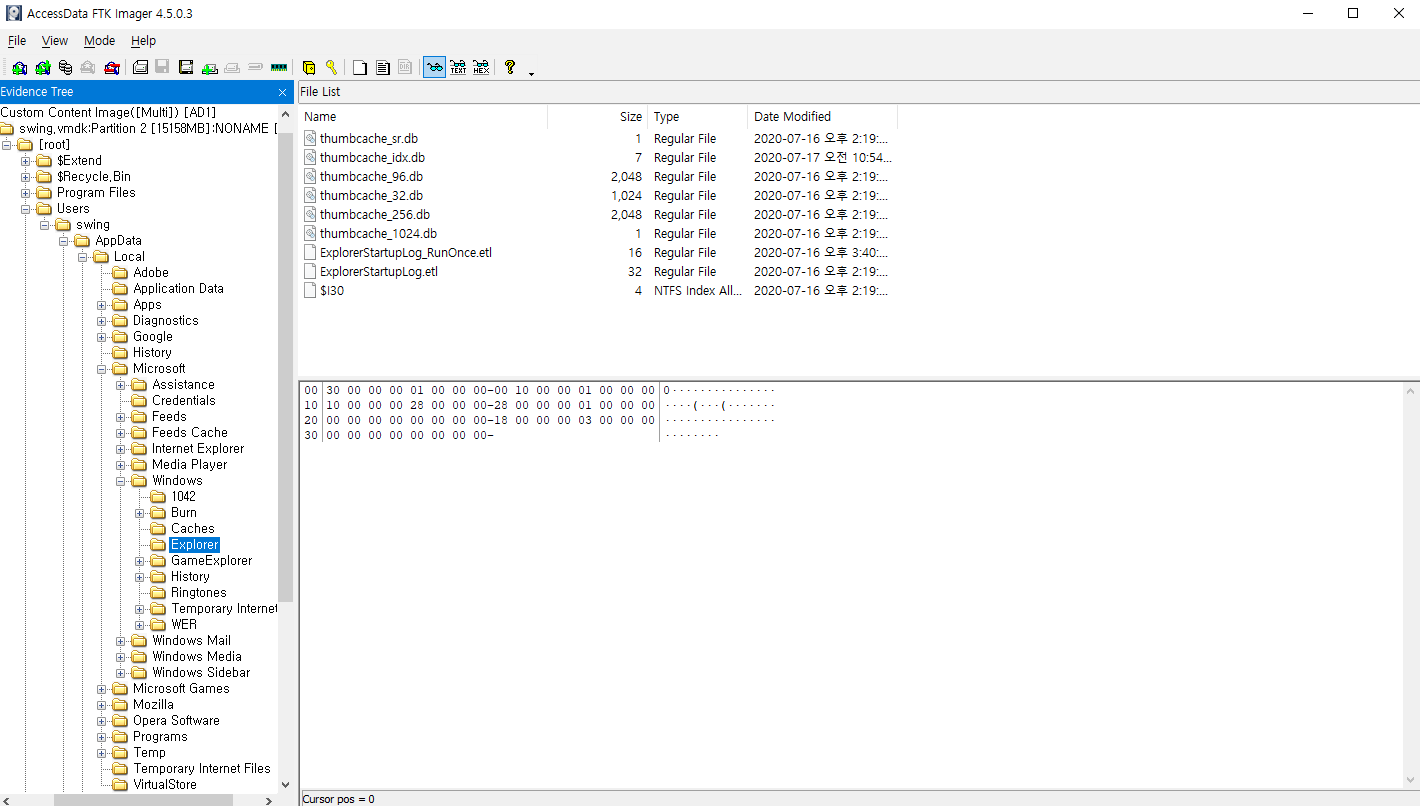Click Add to Custom Content Image icon
The height and width of the screenshot is (806, 1420).
click(x=209, y=67)
